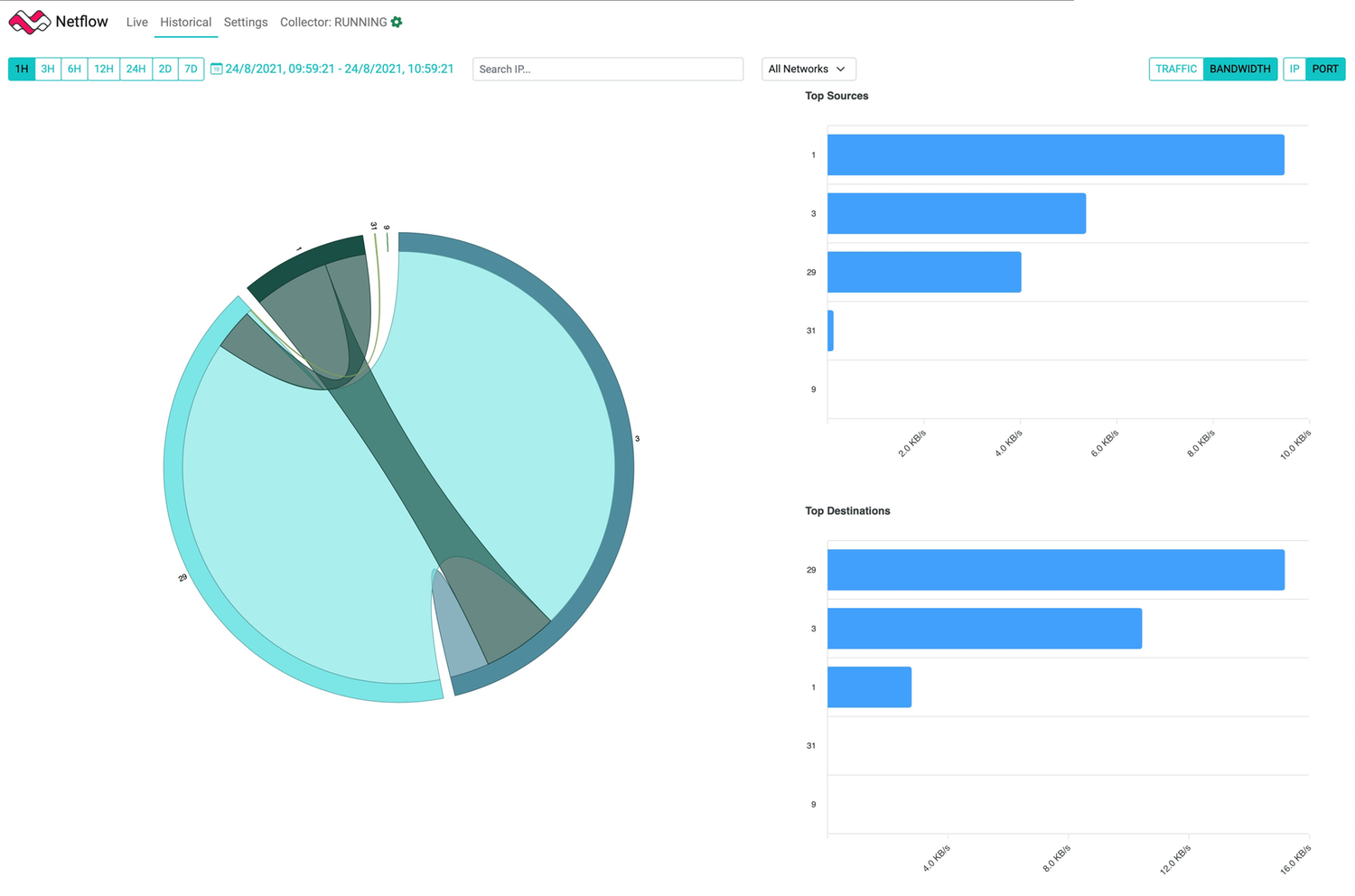This screenshot has height=896, width=1355.
Task: Switch view to TRAFFIC mode
Action: tap(1175, 69)
